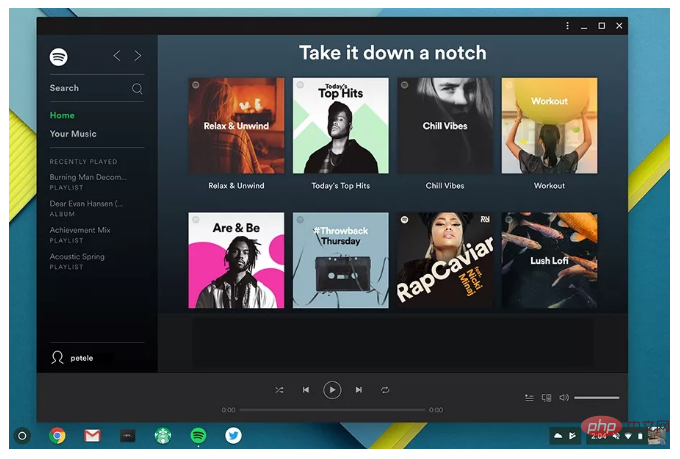Open the Are & Be playlist cover
680x459 pixels.
click(236, 260)
